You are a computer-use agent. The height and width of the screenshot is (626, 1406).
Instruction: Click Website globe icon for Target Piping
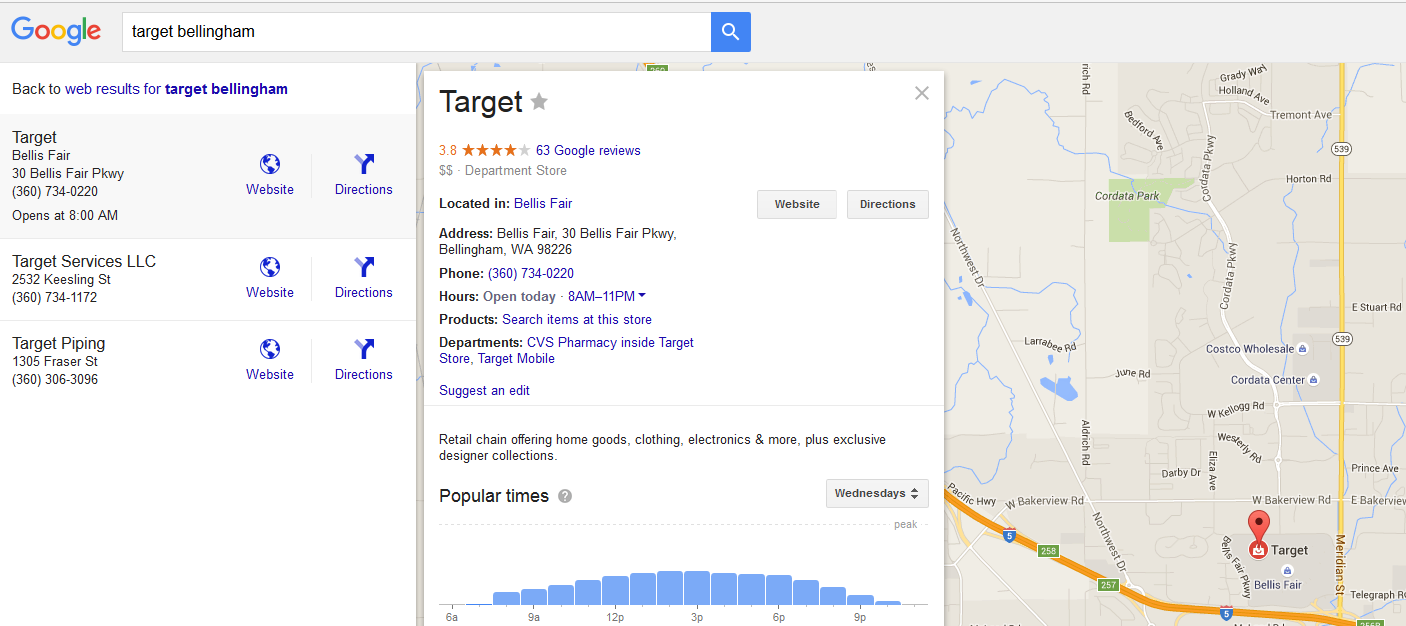pyautogui.click(x=270, y=350)
